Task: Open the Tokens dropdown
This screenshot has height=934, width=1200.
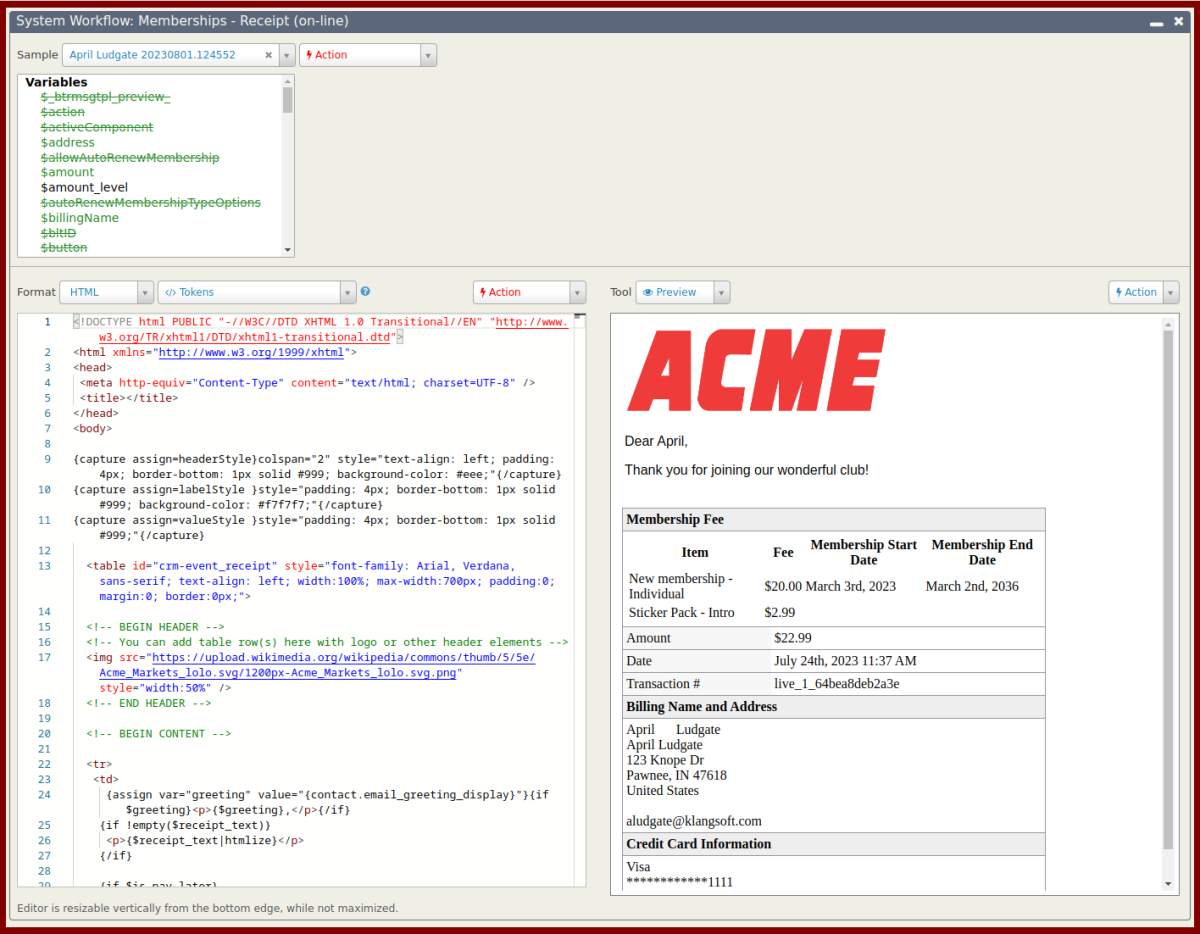Action: 257,292
